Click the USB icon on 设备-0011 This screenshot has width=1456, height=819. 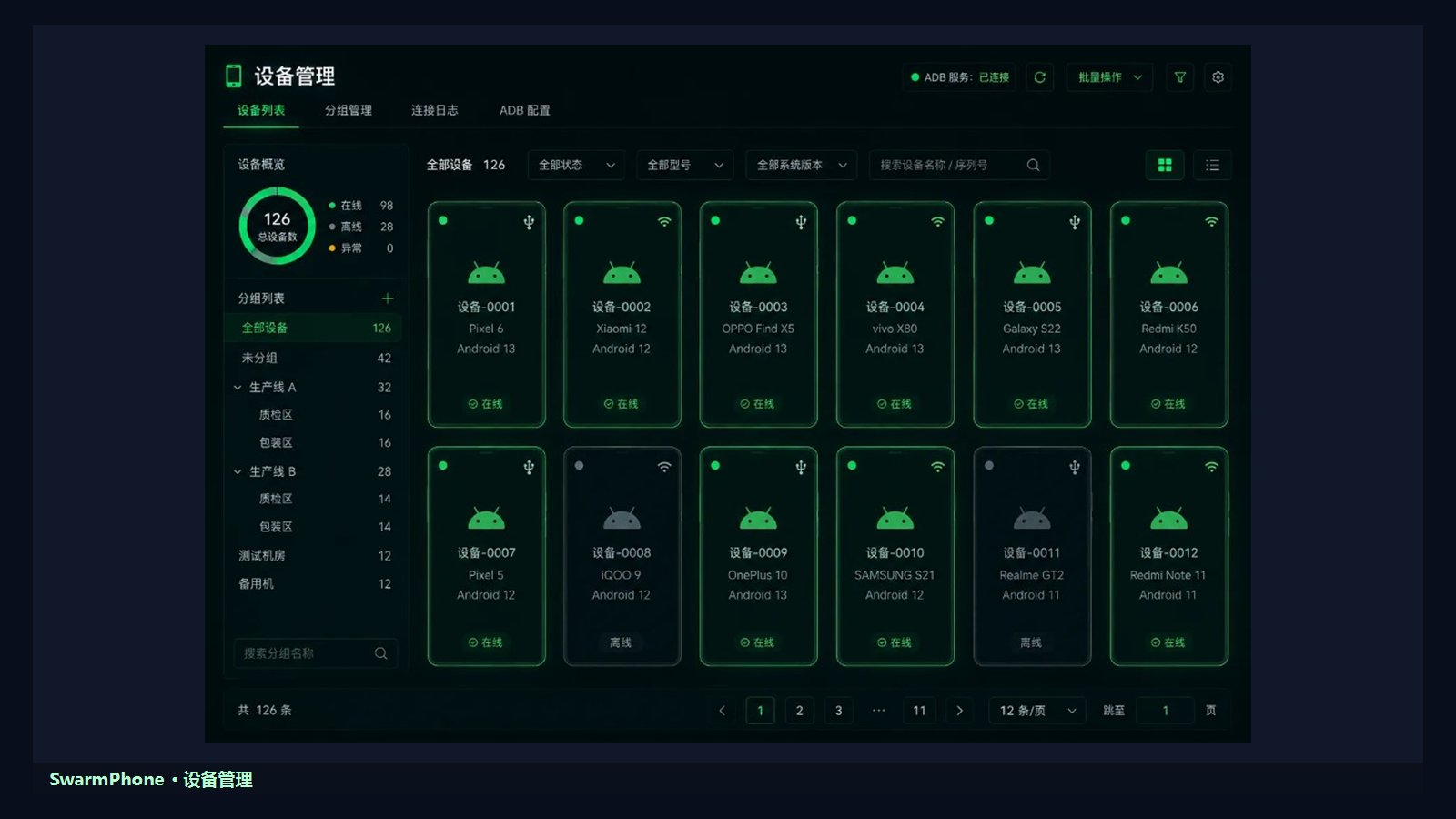point(1075,467)
